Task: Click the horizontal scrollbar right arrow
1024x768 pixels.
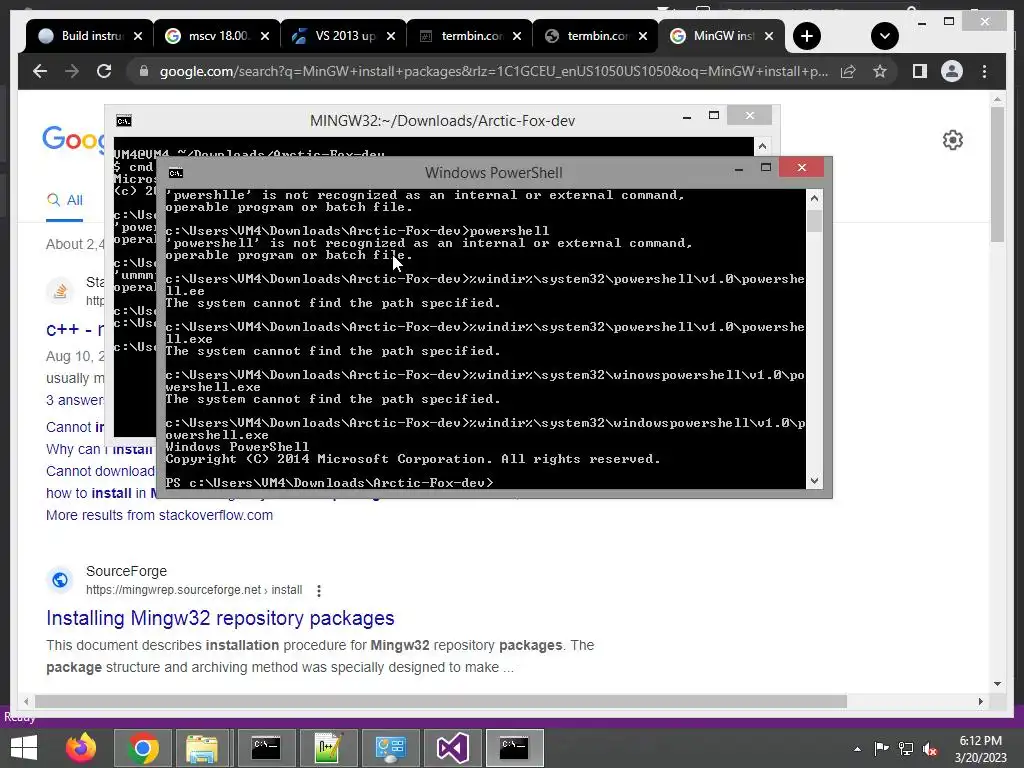Action: [x=980, y=701]
